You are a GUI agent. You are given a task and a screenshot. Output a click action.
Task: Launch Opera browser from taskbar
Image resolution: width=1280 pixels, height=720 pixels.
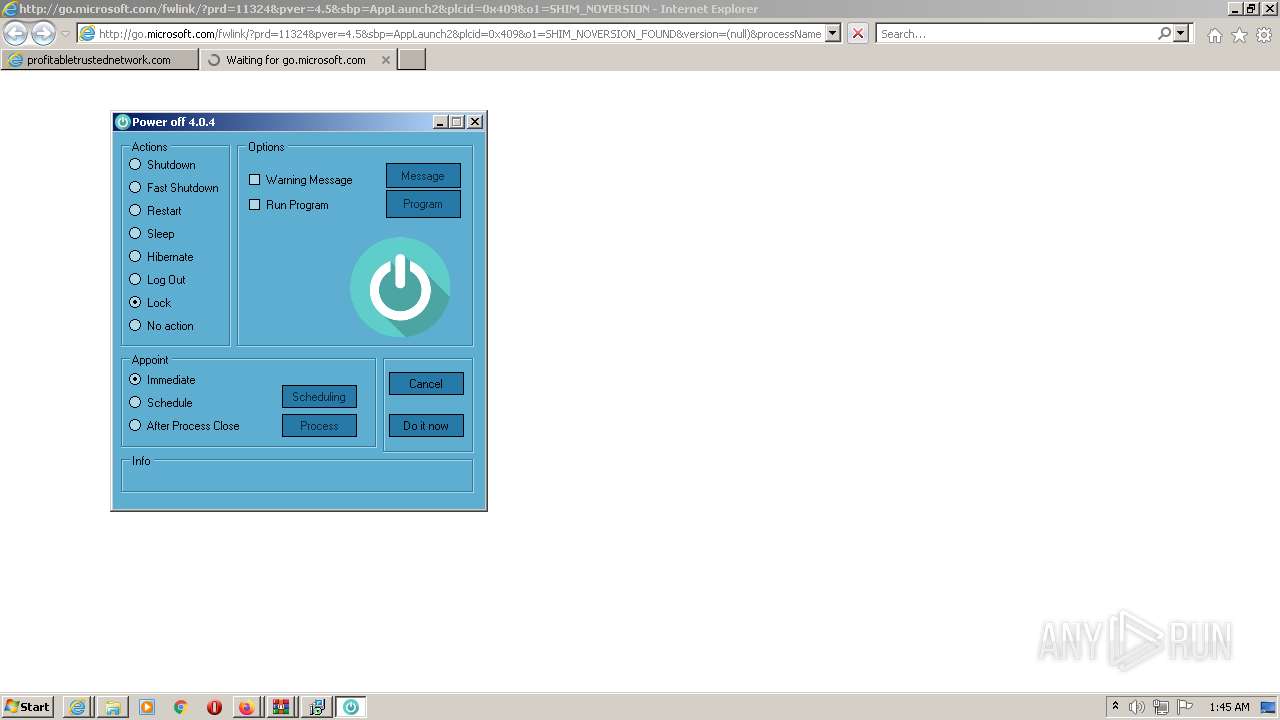[214, 707]
